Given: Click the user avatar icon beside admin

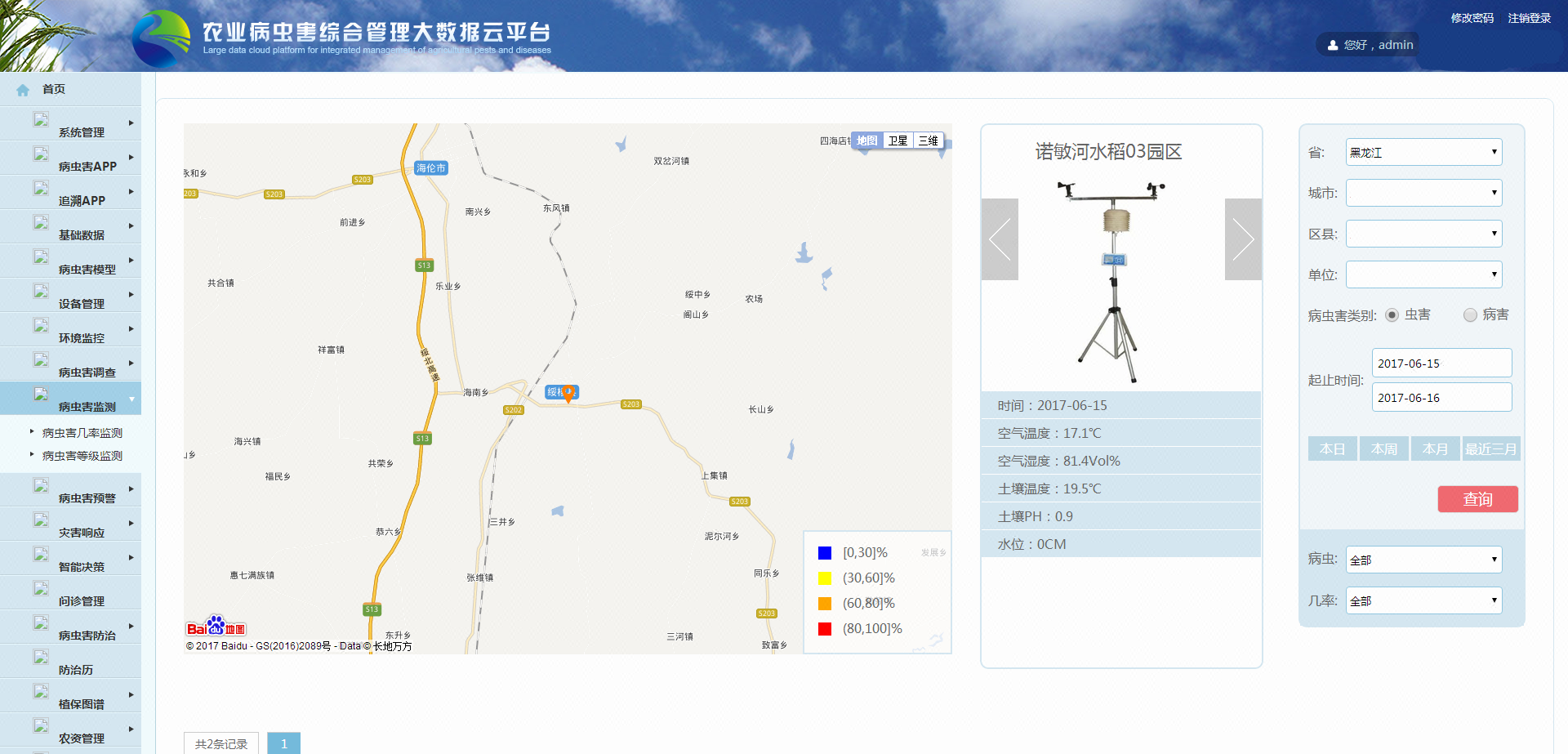Looking at the screenshot, I should click(x=1333, y=45).
